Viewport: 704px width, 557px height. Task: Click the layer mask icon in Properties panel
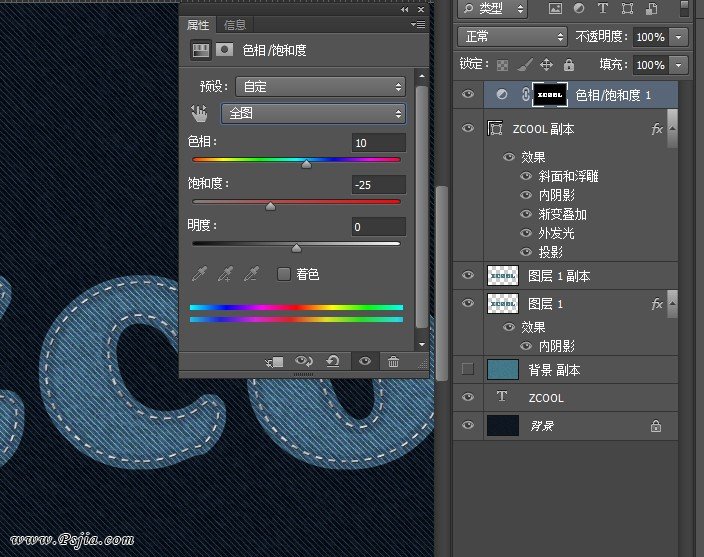(224, 49)
